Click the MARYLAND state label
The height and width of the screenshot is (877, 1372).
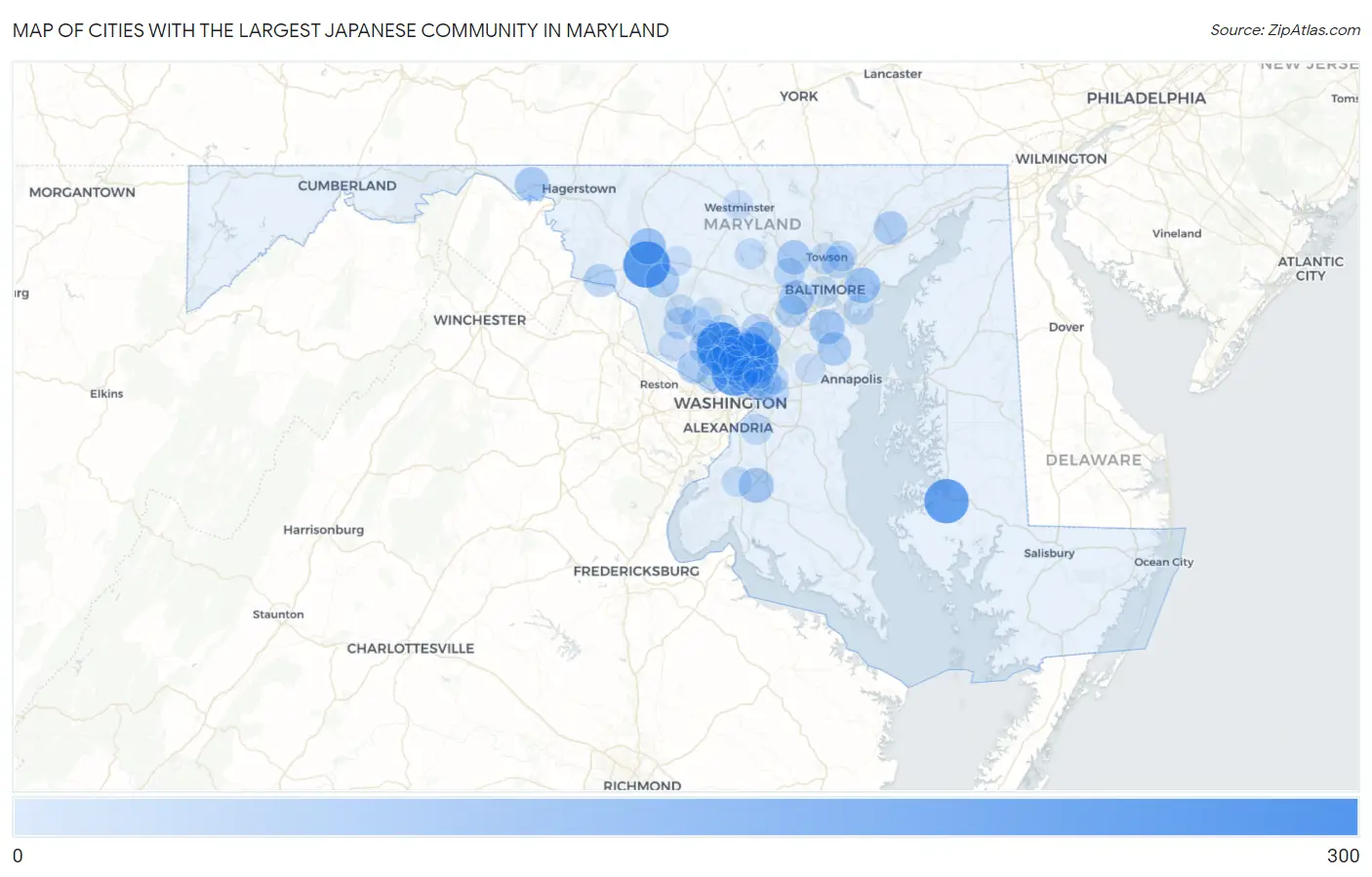[751, 224]
